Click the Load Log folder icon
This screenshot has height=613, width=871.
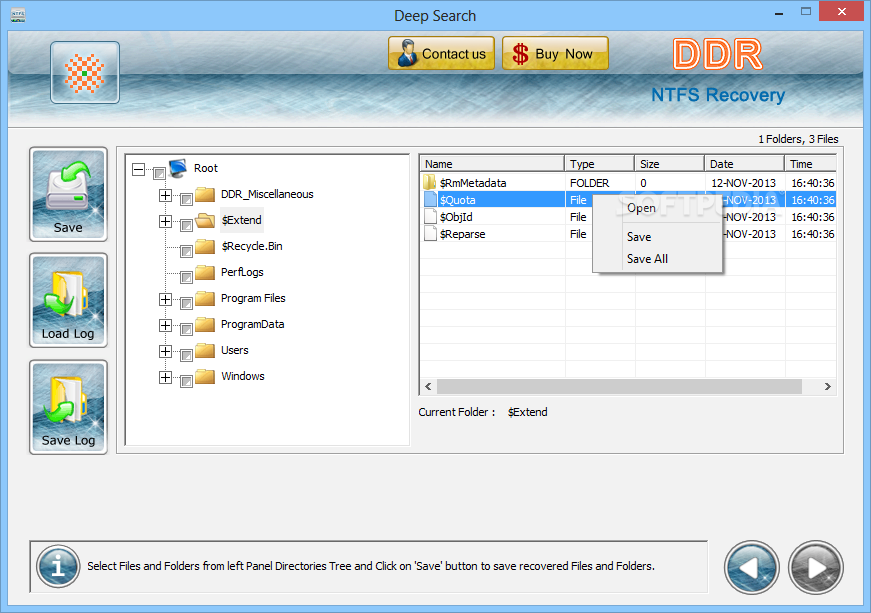[68, 300]
